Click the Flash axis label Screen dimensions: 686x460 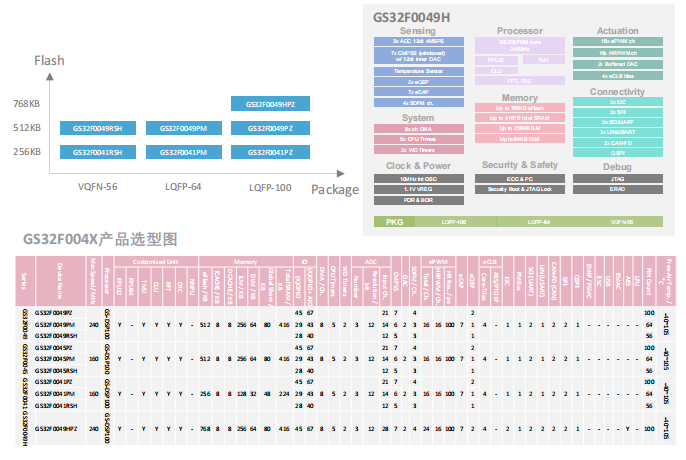point(49,60)
